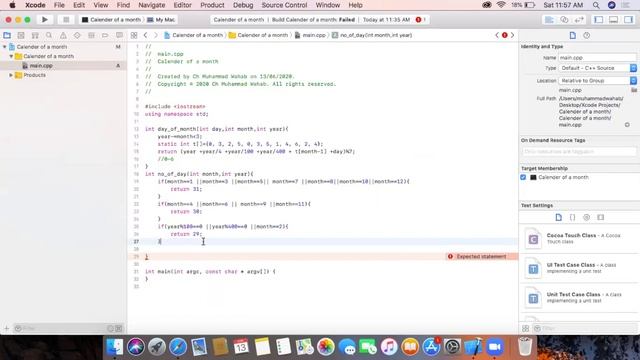
Task: Collapse the Calender of a month yellow folder
Action: (11, 56)
